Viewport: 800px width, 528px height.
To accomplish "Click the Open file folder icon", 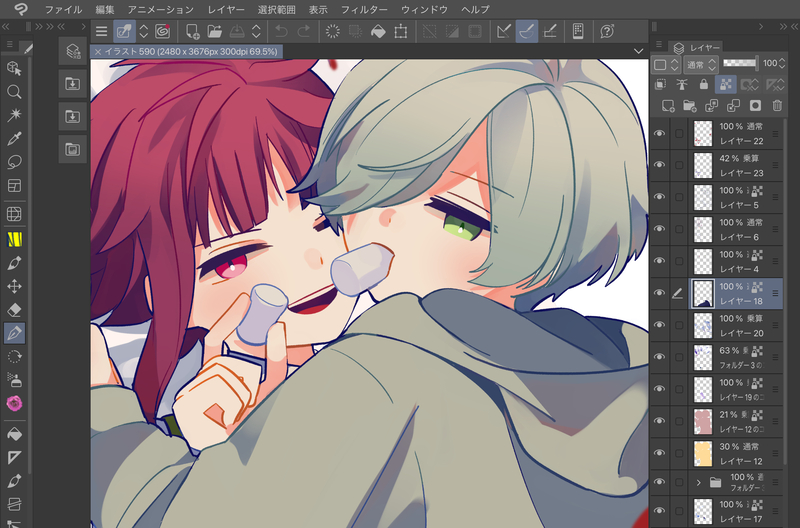I will (x=215, y=32).
